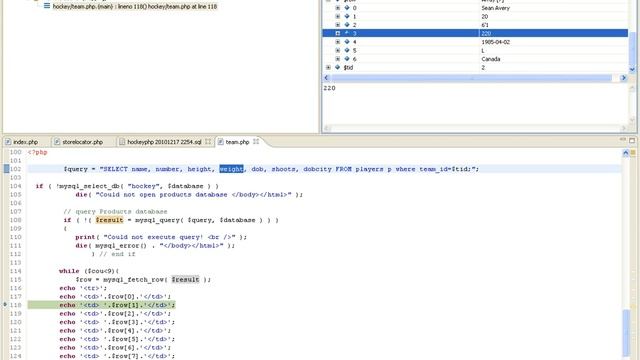Close the hockeyphp 20101217 2254.sql tab
This screenshot has height=360, width=640.
(208, 142)
